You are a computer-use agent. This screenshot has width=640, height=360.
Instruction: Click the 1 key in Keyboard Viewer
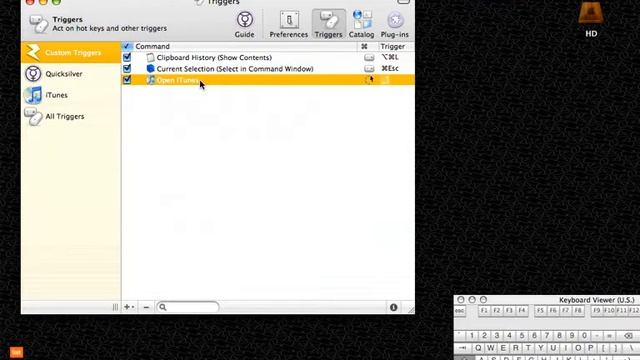471,336
